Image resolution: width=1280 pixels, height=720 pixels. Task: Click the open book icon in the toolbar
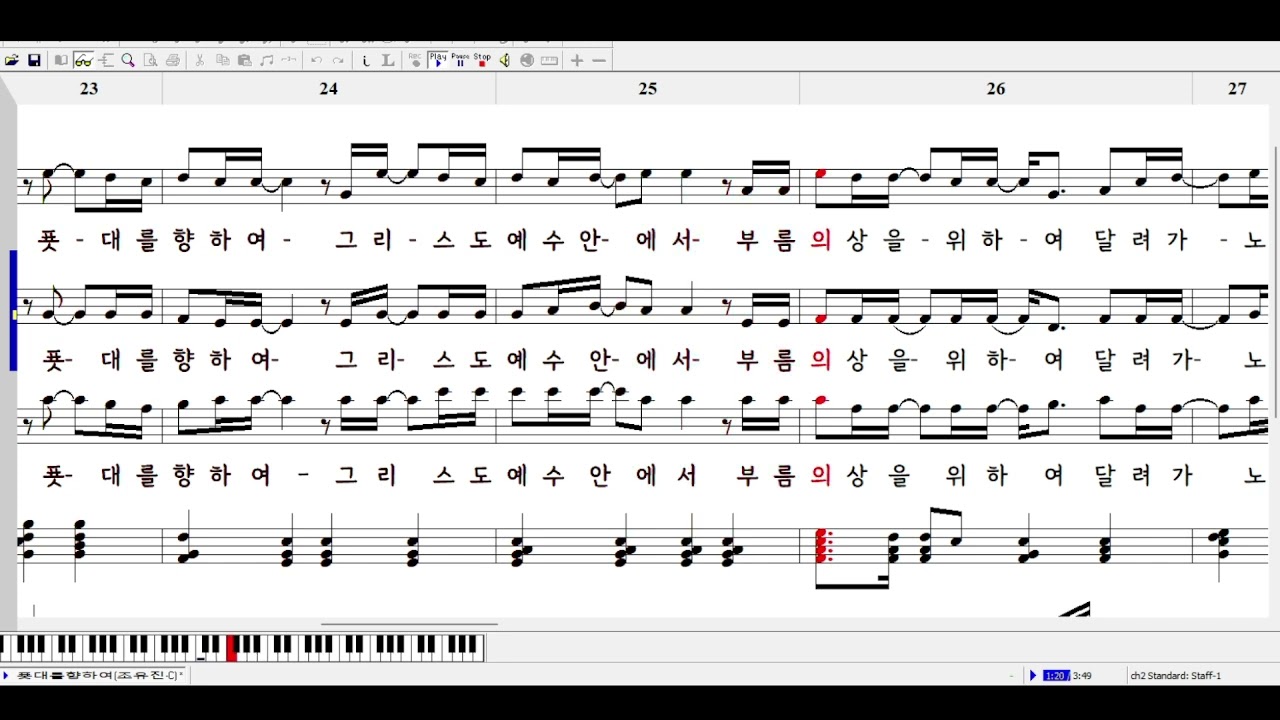tap(61, 61)
